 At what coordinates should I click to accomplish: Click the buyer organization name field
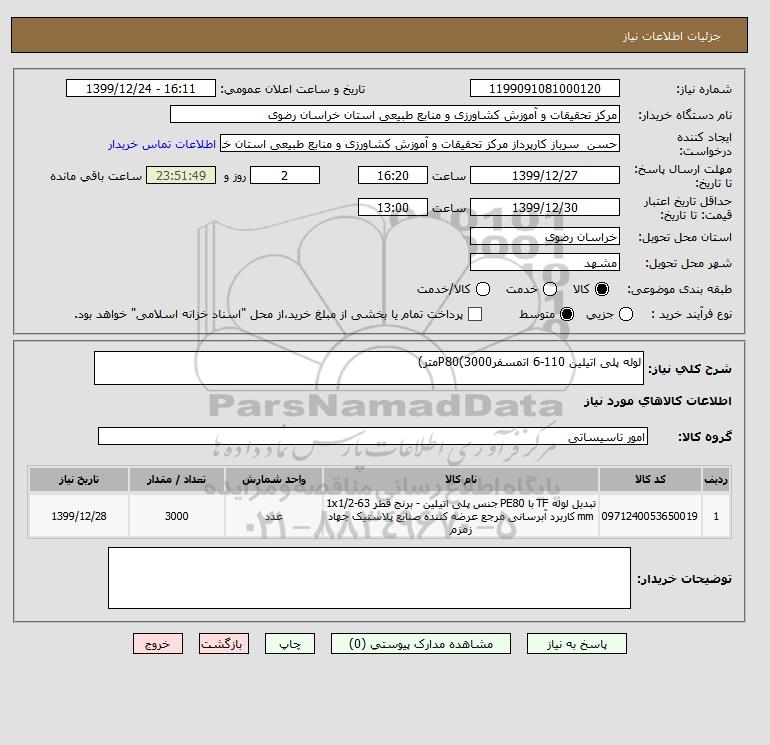395,114
